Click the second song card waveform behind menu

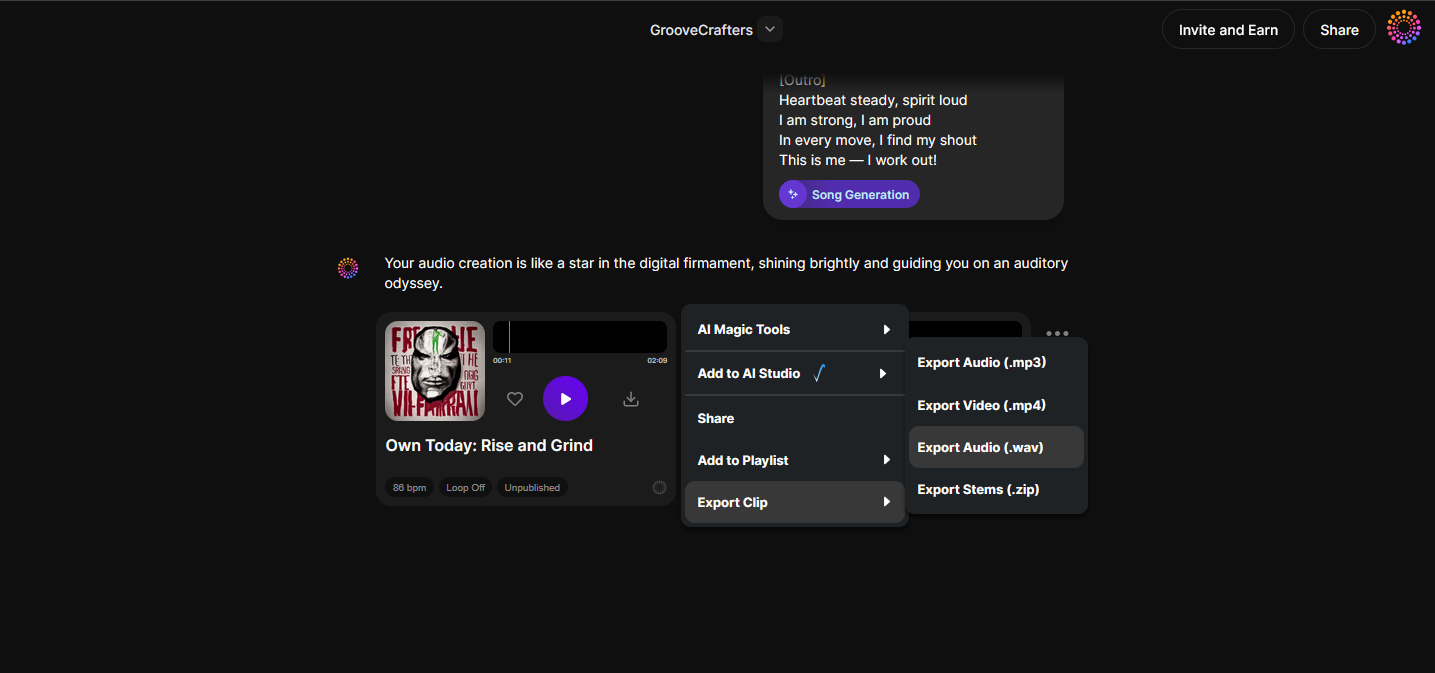click(965, 330)
